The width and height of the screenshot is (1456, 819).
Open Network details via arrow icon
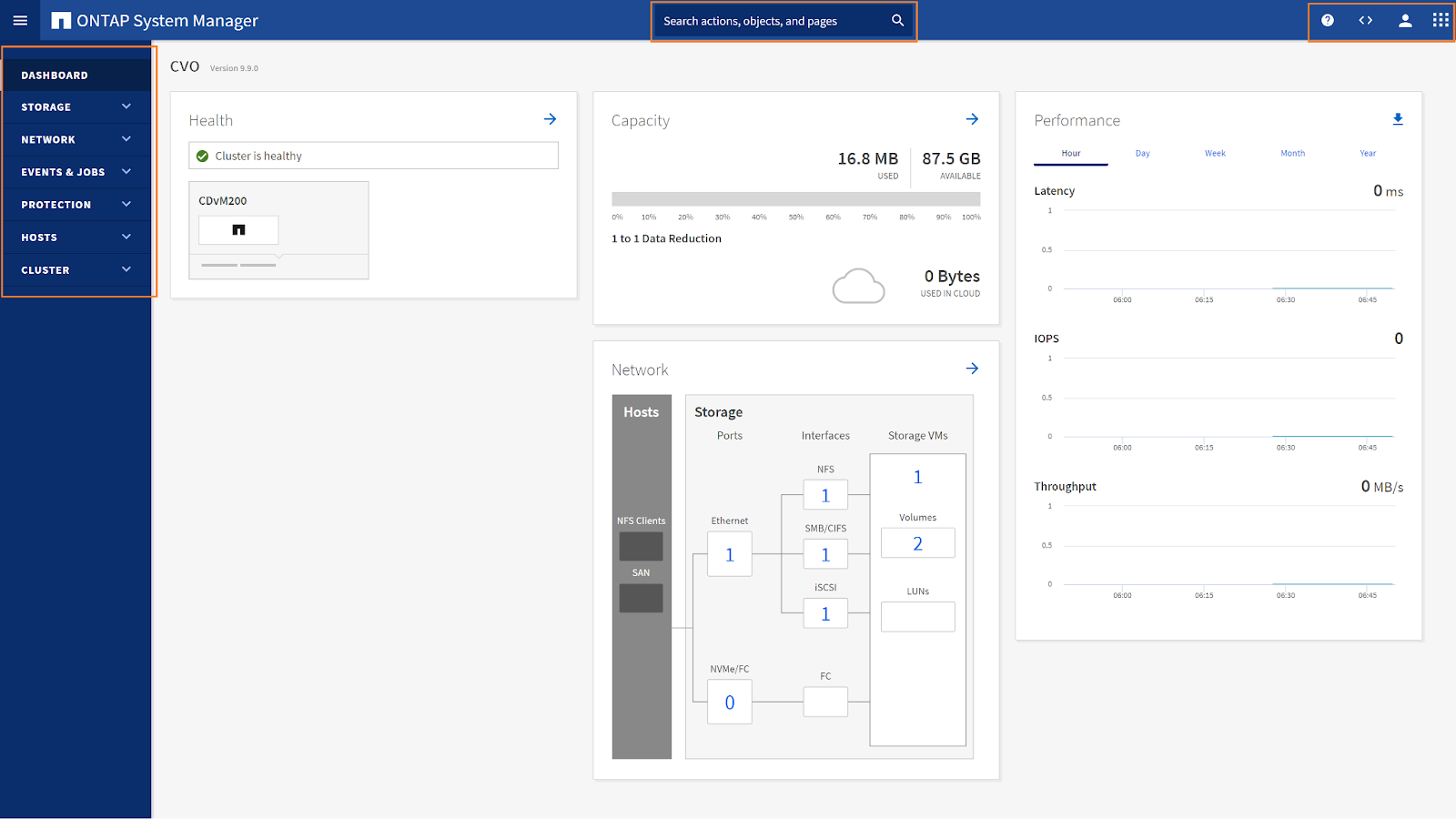(972, 369)
